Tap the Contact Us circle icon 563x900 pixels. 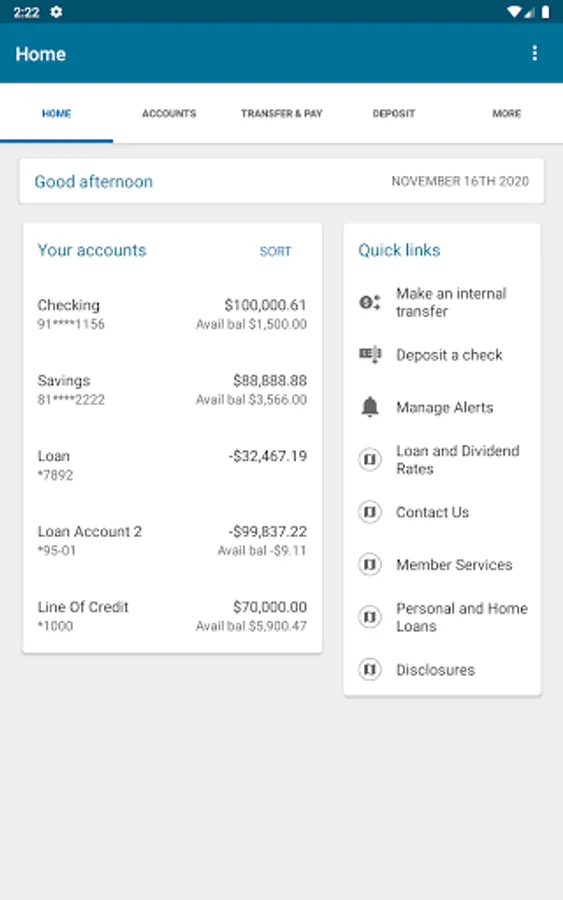(x=370, y=512)
